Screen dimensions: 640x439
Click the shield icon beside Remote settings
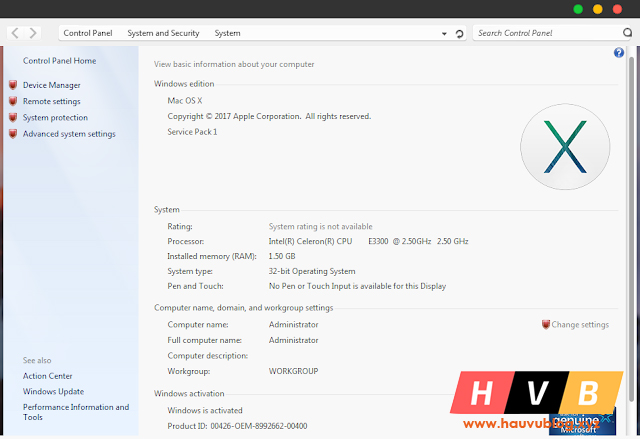click(13, 101)
